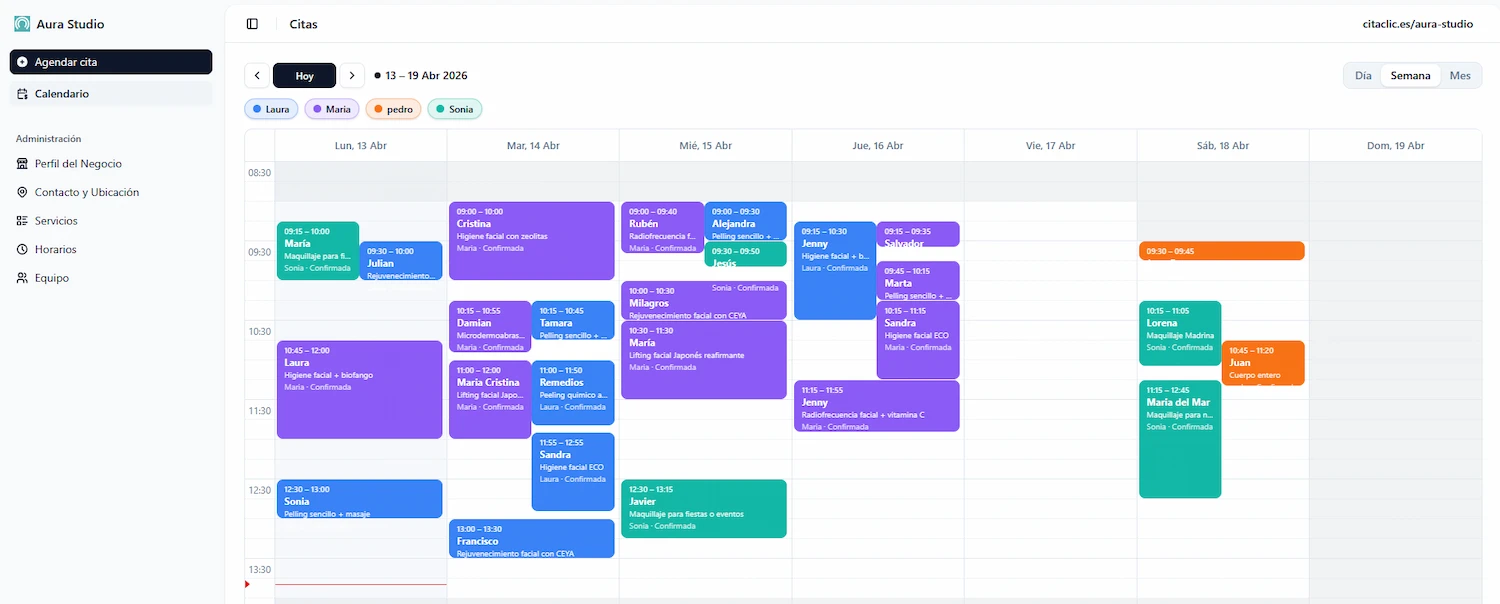Click the next week chevron arrow

351,75
